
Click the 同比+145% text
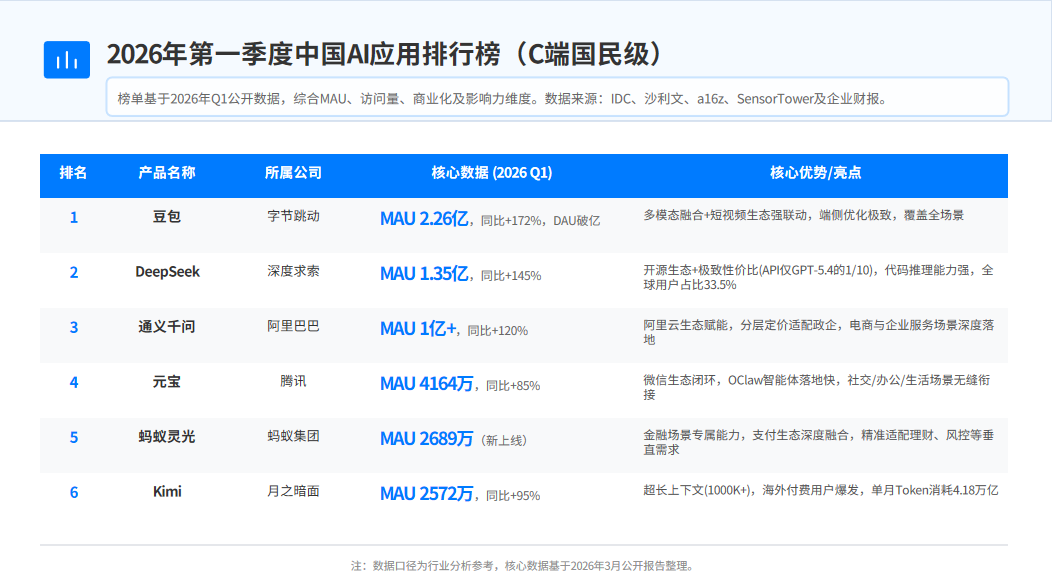click(511, 276)
